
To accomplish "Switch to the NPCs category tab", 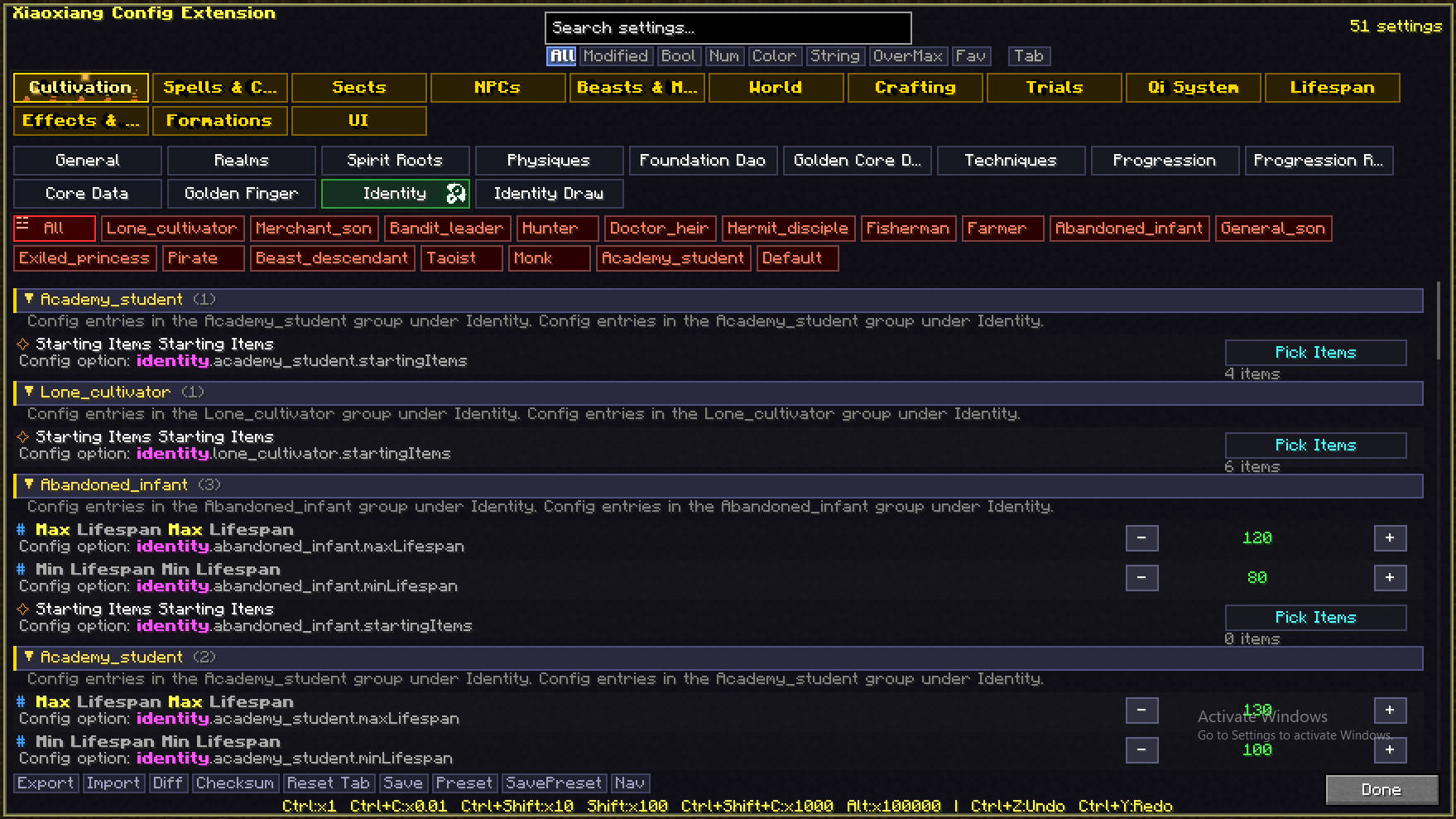I will click(x=498, y=88).
